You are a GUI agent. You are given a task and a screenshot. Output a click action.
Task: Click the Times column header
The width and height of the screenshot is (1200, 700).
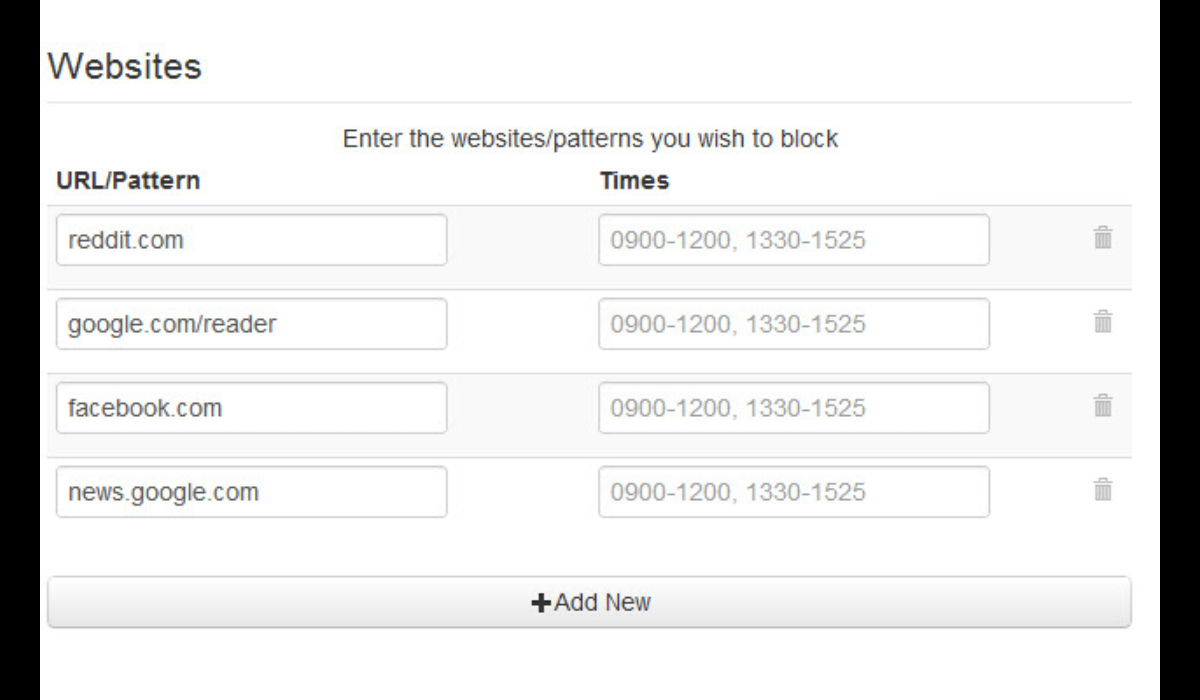pos(634,181)
